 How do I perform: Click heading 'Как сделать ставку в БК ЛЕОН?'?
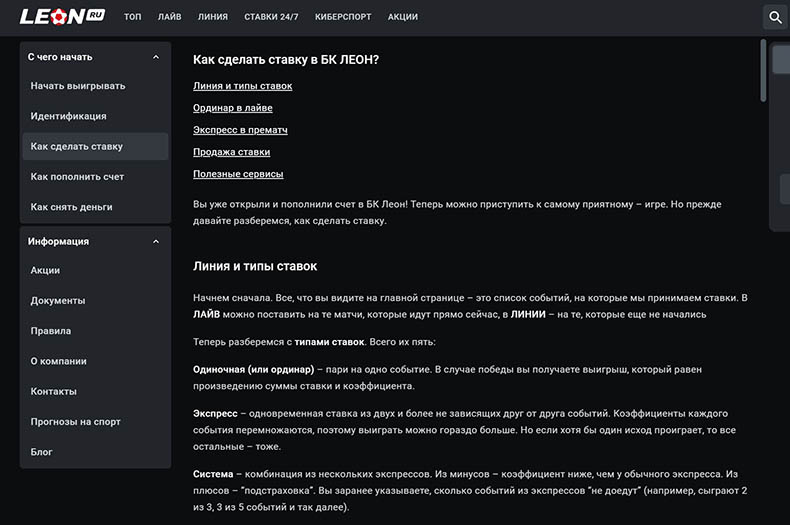(286, 60)
